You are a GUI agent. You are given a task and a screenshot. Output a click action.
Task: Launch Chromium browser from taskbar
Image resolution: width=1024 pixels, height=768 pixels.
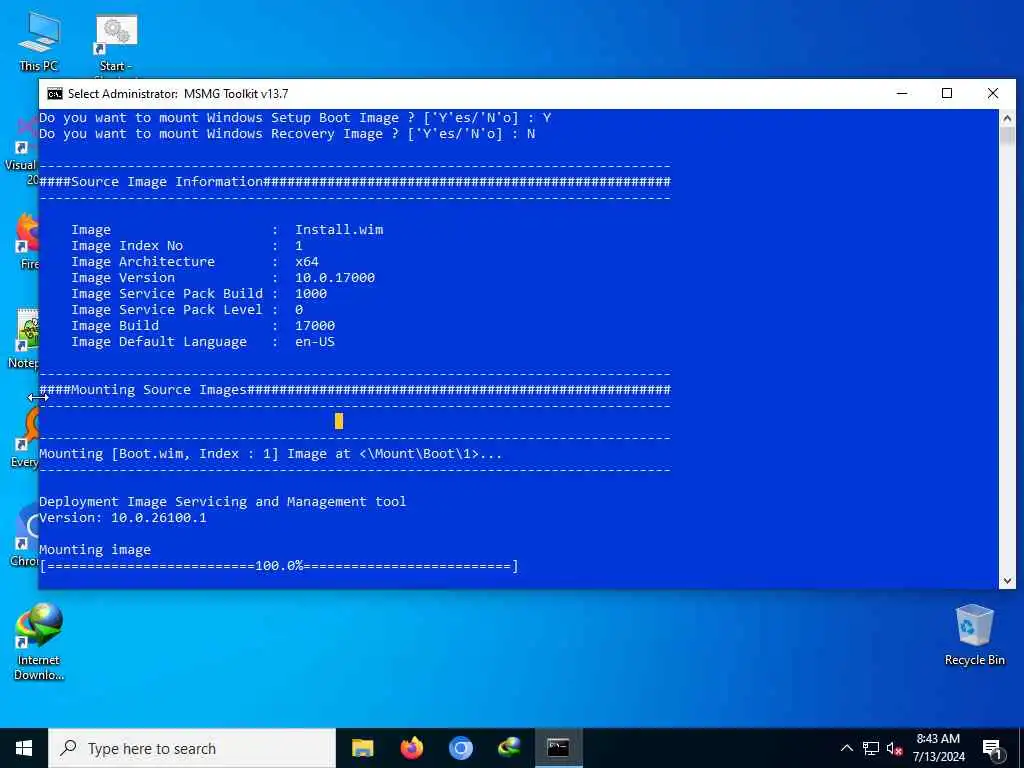(x=460, y=748)
